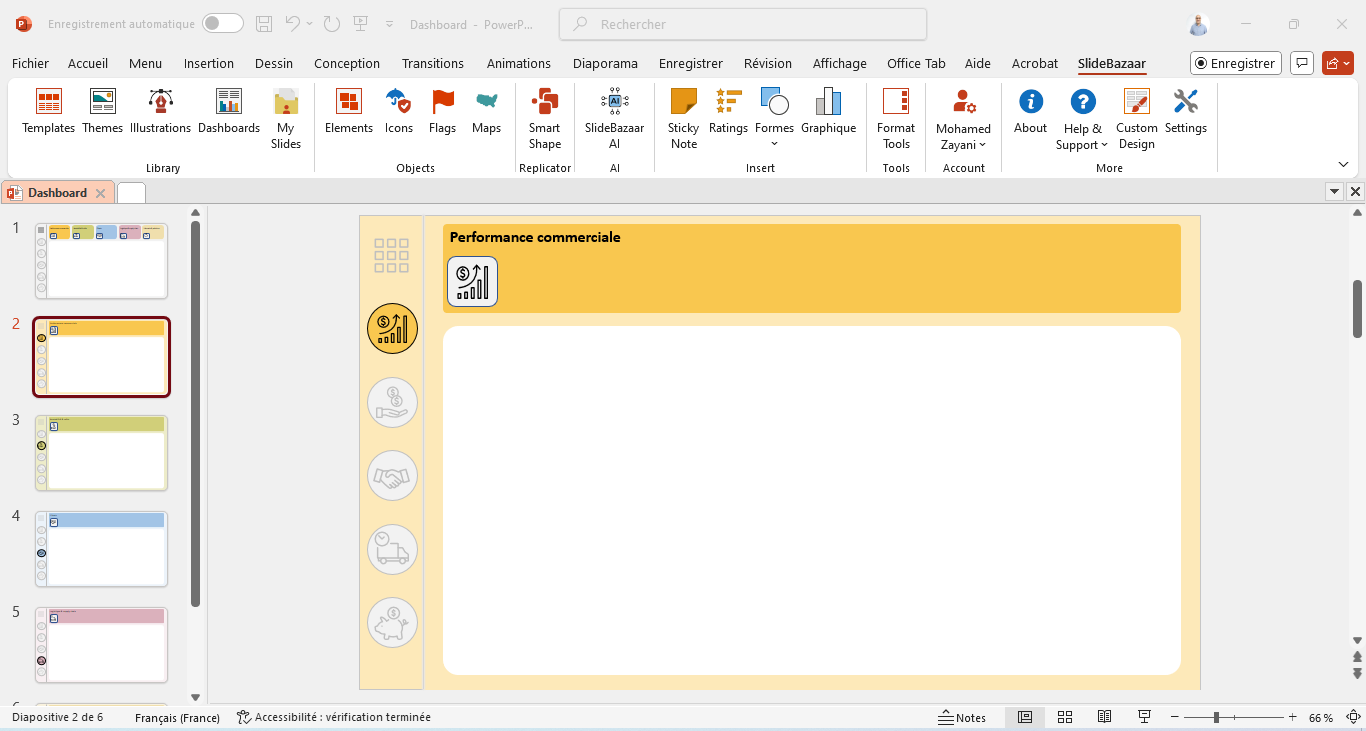Open the Illustrations library icon
Screen dimensions: 1366x731
[x=160, y=111]
